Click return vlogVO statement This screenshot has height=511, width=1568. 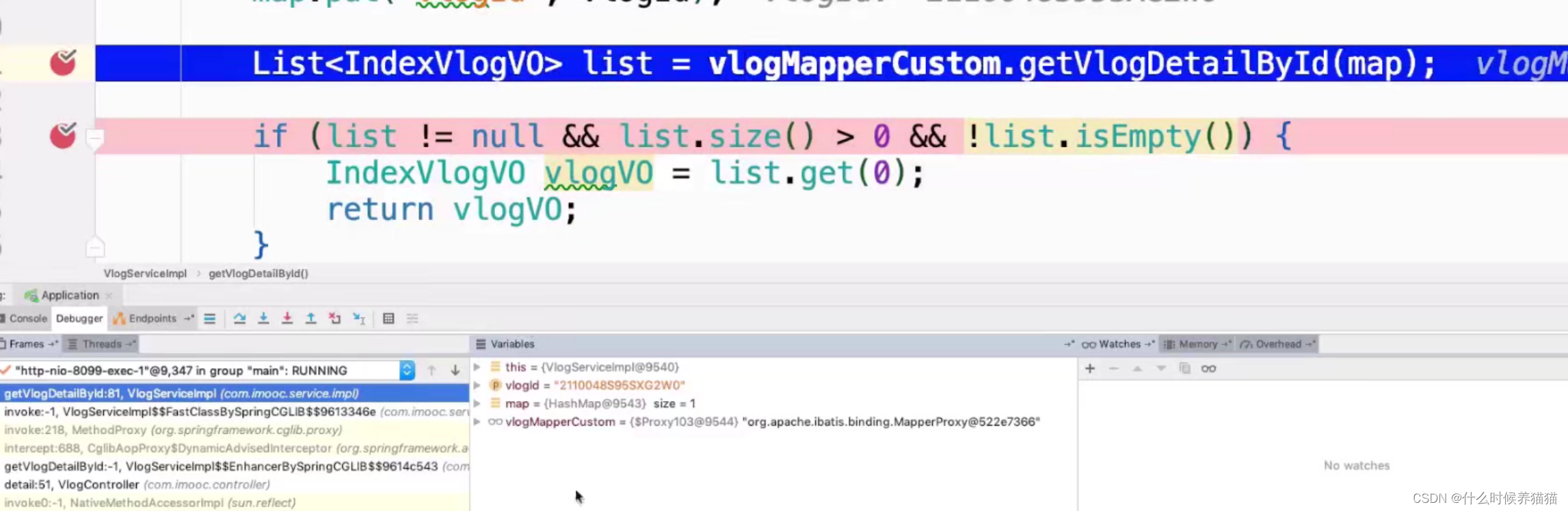tap(452, 209)
